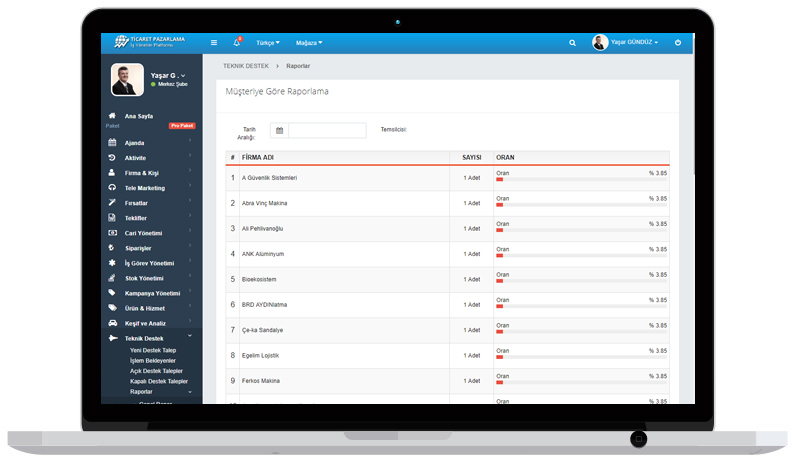Viewport: 800px width, 463px height.
Task: Click the Pro Paket badge
Action: point(182,126)
